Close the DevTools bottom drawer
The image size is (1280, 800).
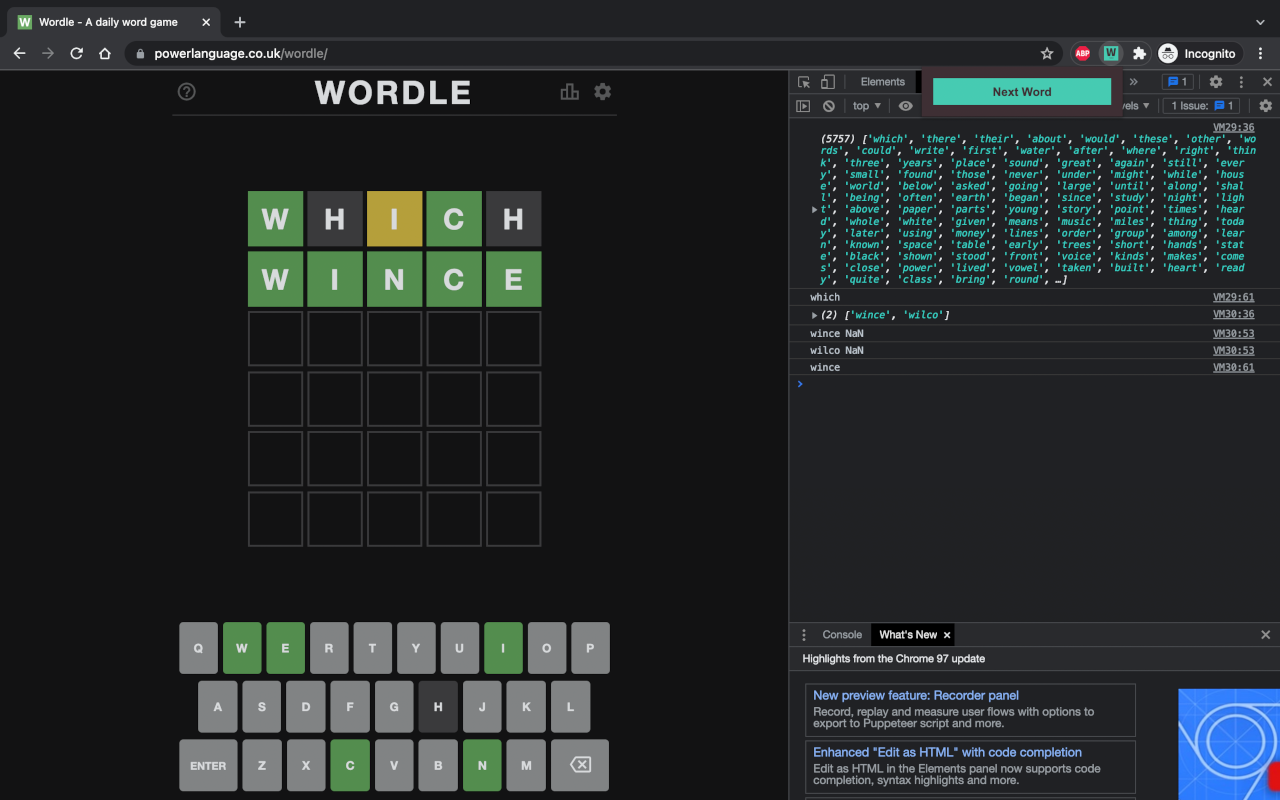click(1265, 635)
